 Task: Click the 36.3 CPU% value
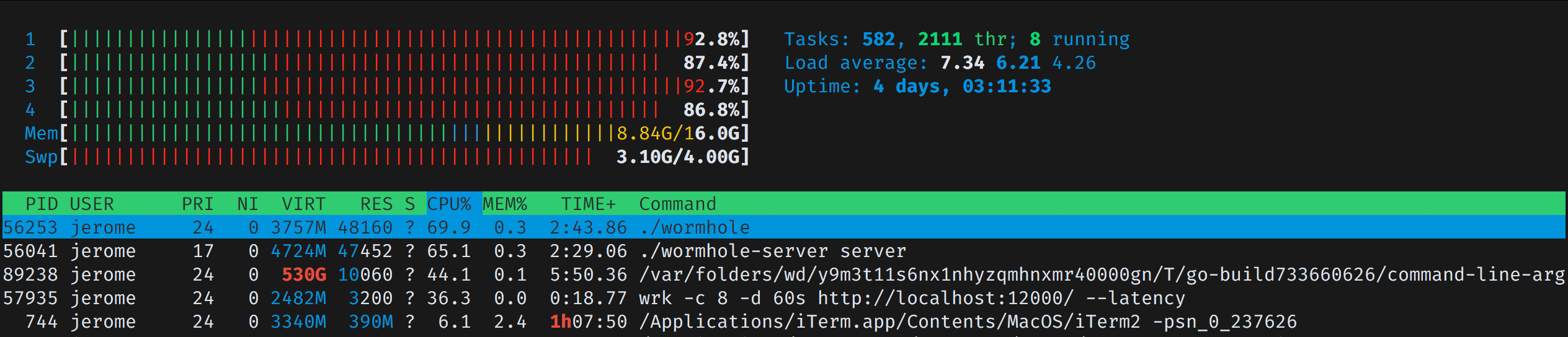pyautogui.click(x=449, y=298)
